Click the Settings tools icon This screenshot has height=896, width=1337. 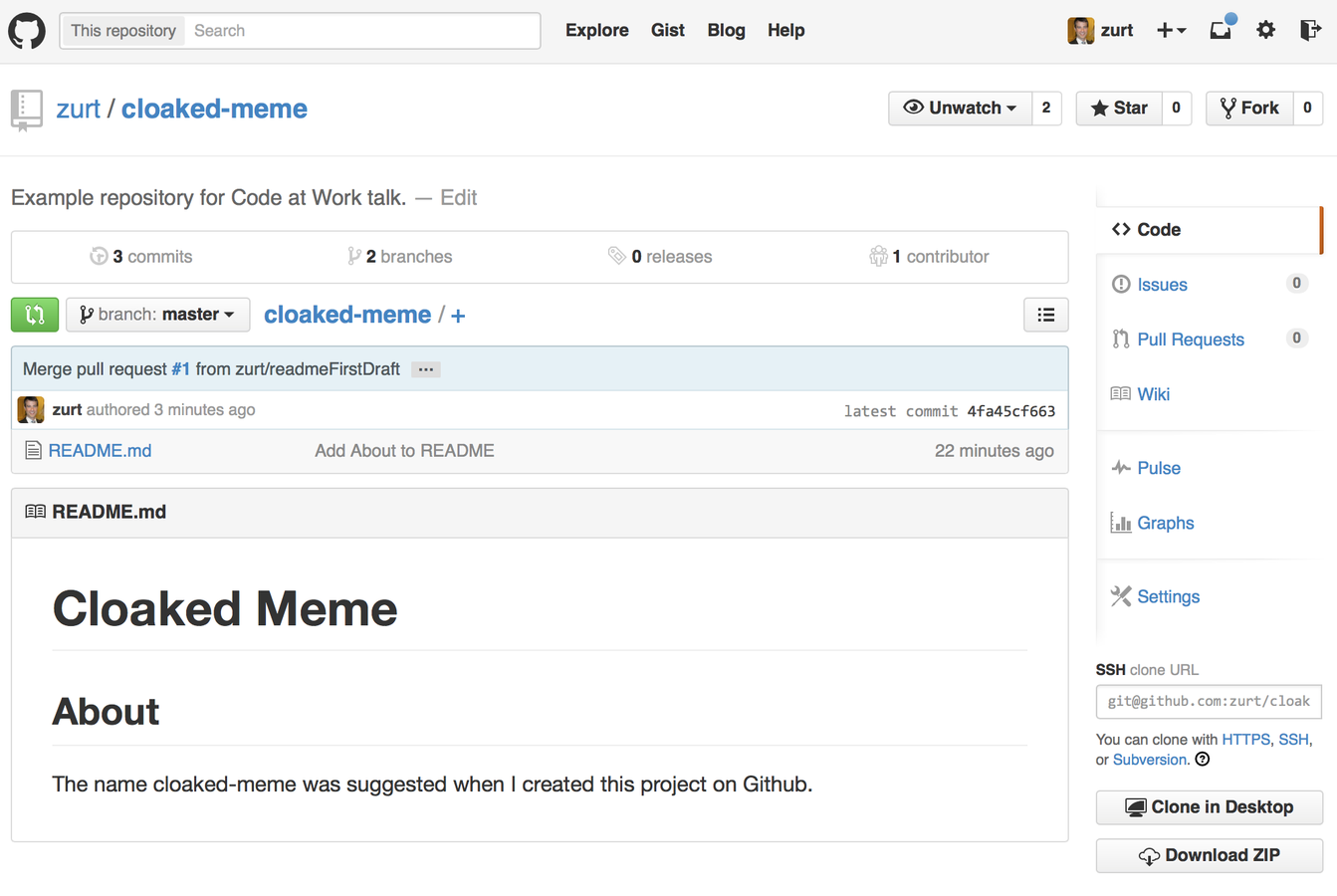coord(1121,595)
